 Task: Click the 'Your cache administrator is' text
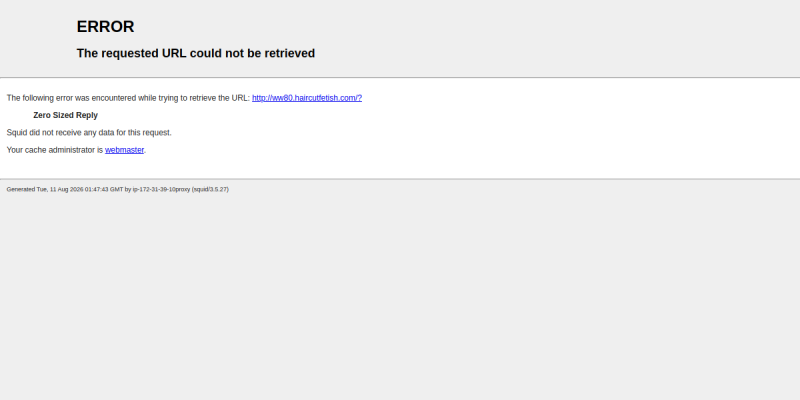(x=55, y=150)
